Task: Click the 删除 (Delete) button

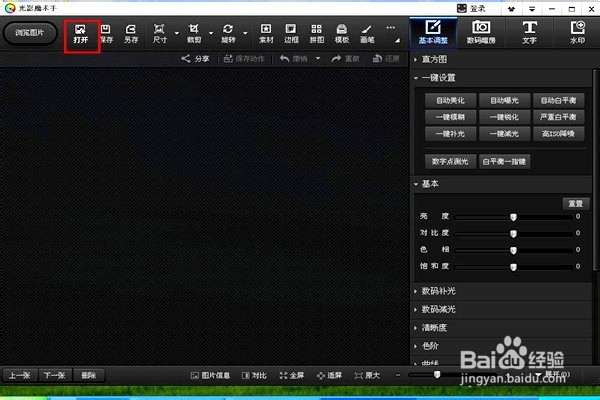Action: 88,376
